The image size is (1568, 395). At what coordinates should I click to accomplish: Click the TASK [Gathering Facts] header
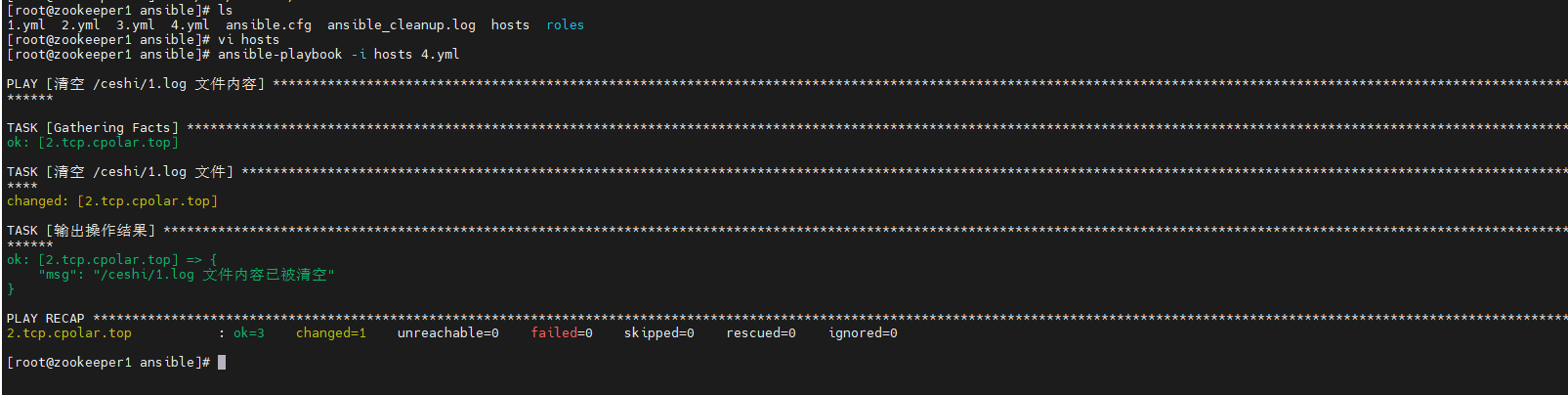tap(93, 128)
